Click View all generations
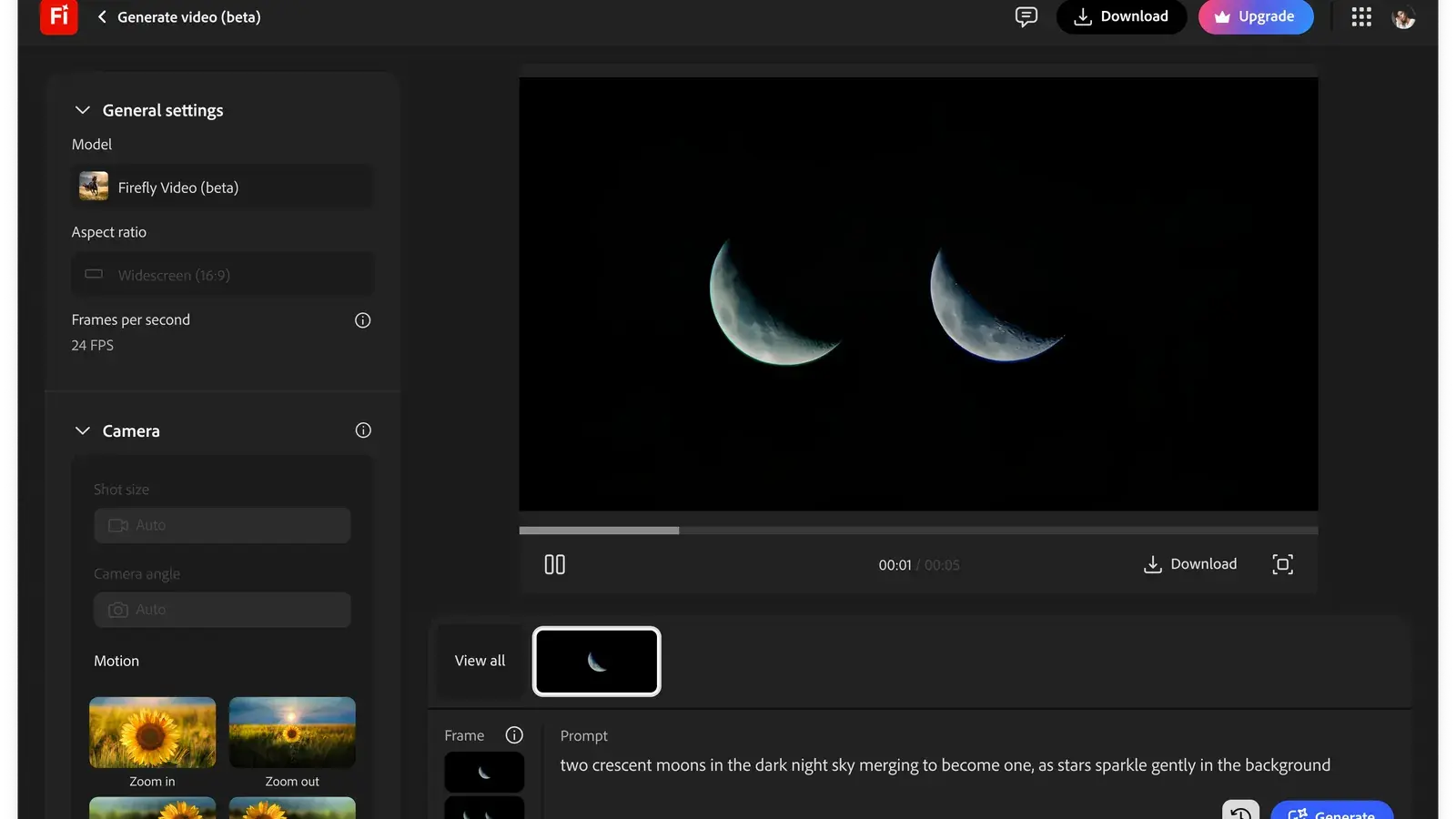1456x819 pixels. pos(480,661)
